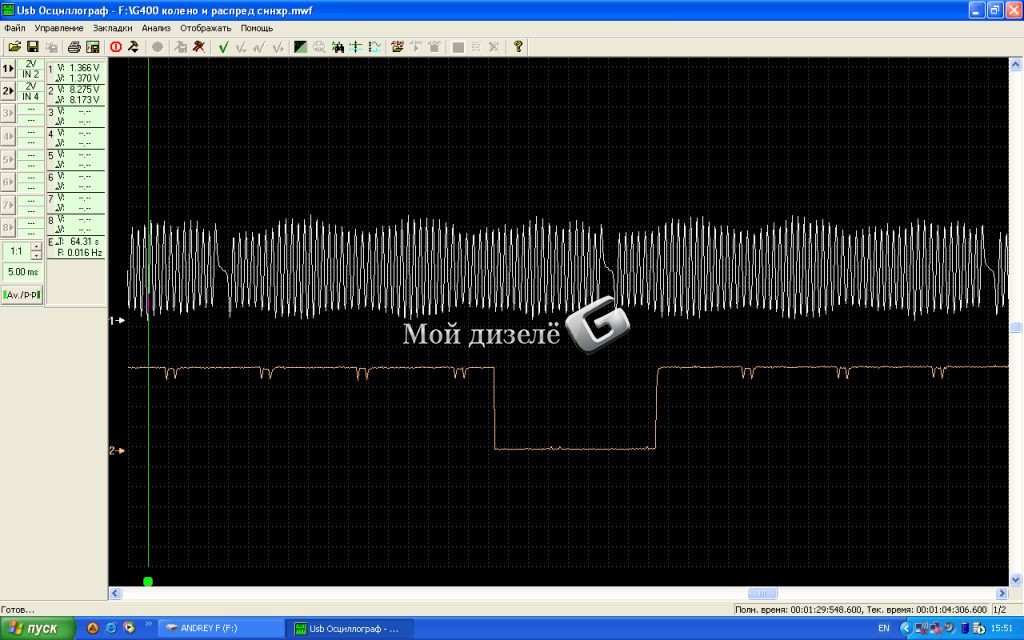Open the Файл menu
Viewport: 1024px width, 640px height.
(x=14, y=28)
